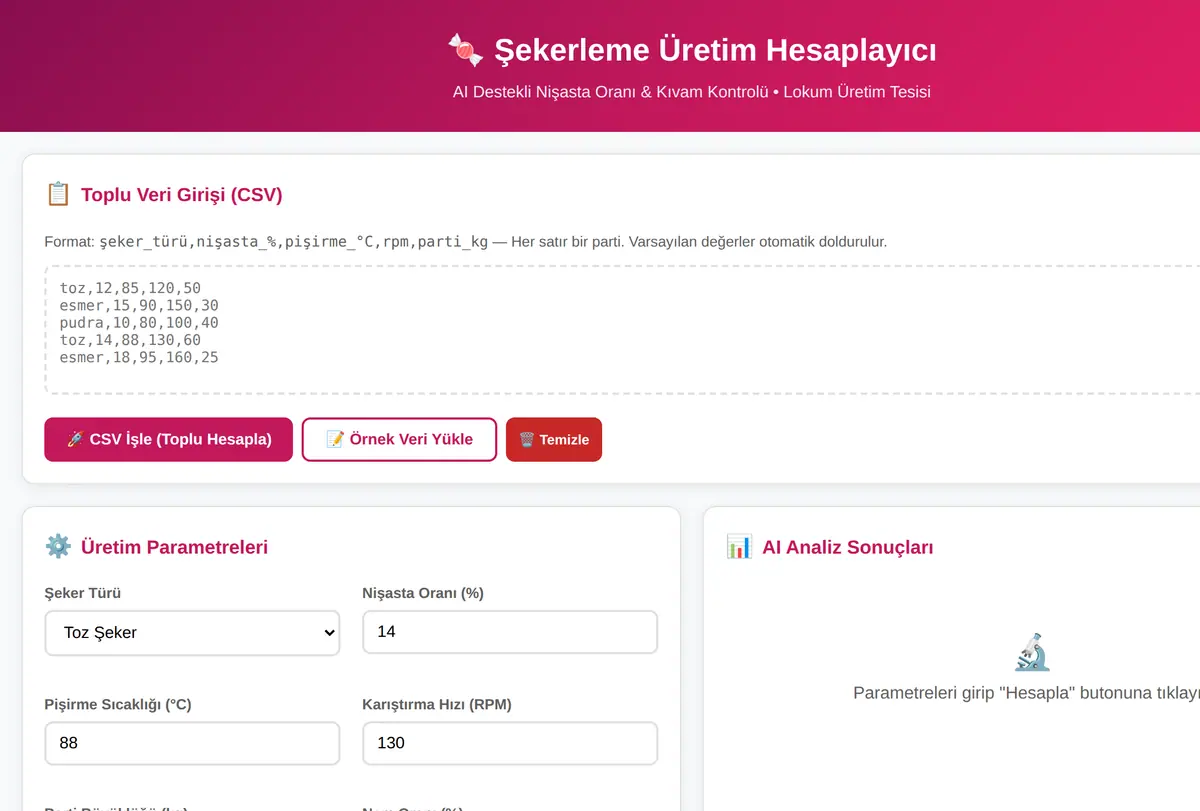The width and height of the screenshot is (1200, 811).
Task: Click the red Temizle button
Action: click(x=554, y=439)
